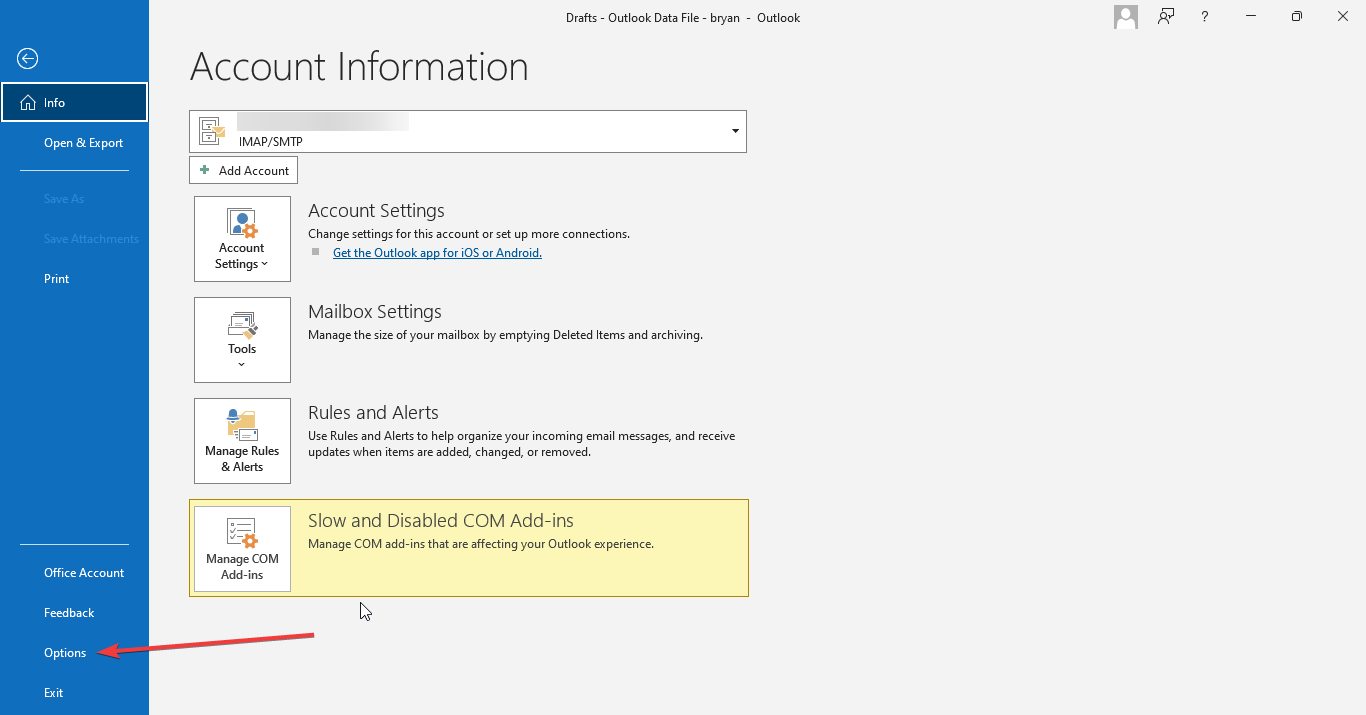1366x715 pixels.
Task: Minimize the Outlook window
Action: pyautogui.click(x=1251, y=17)
